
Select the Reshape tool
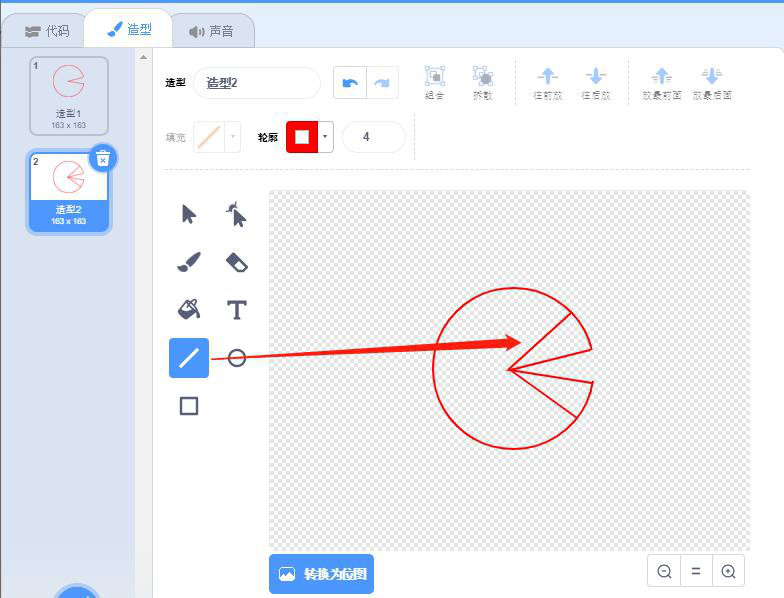(x=236, y=214)
